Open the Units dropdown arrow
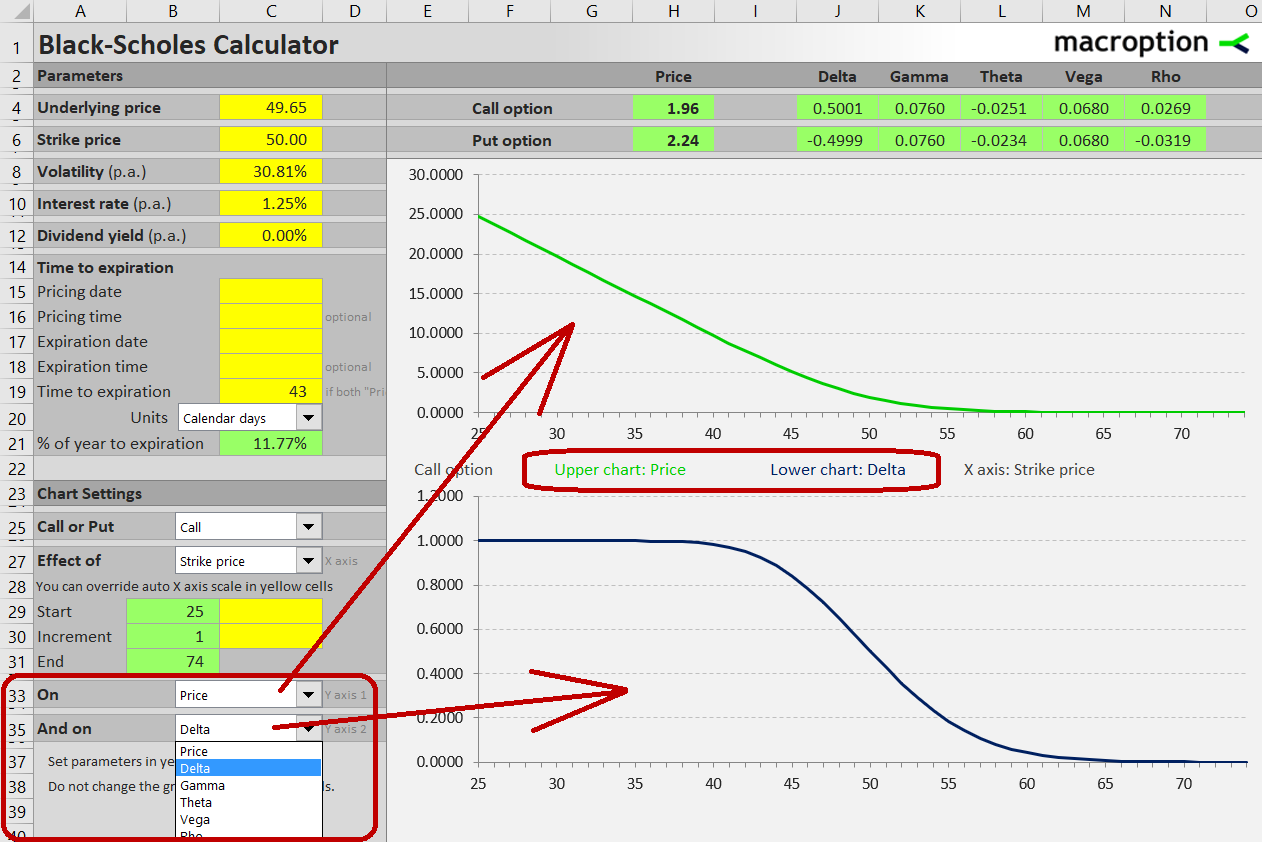Viewport: 1262px width, 842px height. (x=309, y=418)
